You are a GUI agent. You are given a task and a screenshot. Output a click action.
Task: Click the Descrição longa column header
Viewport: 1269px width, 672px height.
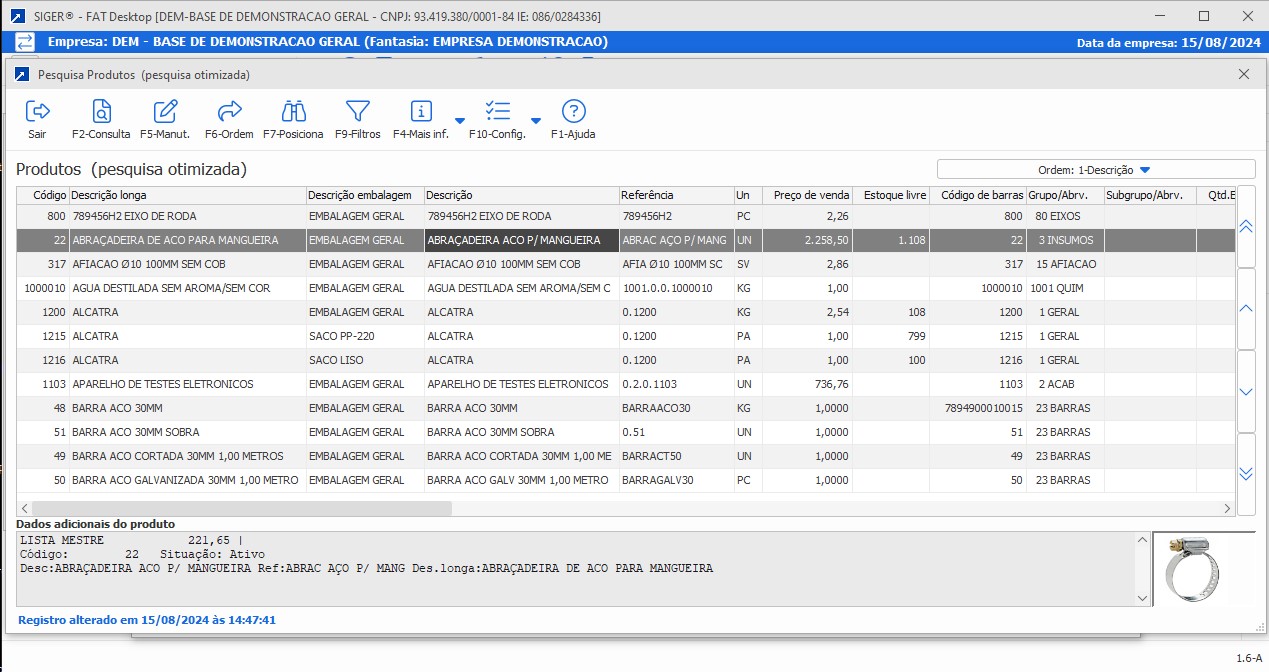[x=186, y=195]
